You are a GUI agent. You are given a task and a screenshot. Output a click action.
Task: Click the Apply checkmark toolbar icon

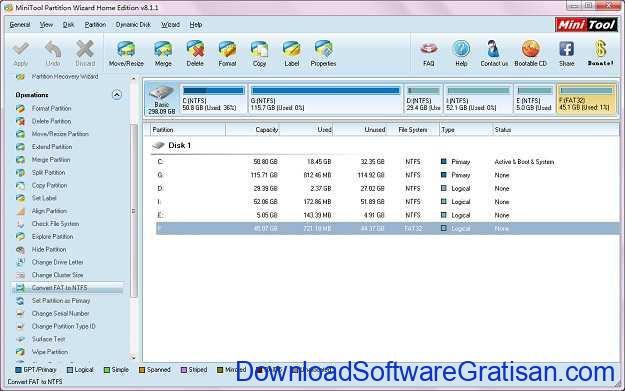pos(20,54)
